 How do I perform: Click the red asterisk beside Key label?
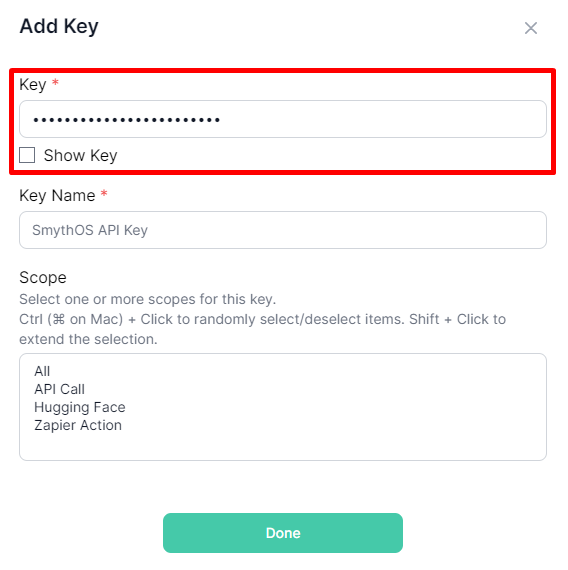pyautogui.click(x=55, y=82)
